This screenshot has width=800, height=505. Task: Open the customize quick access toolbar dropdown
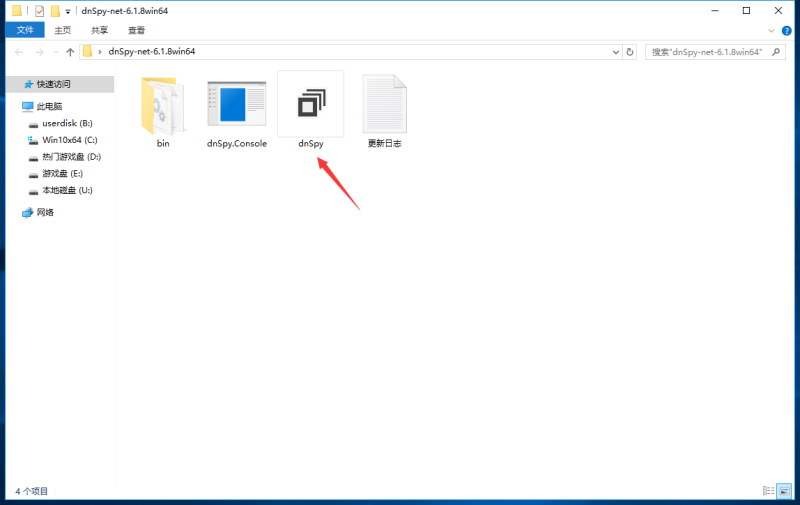coord(68,11)
